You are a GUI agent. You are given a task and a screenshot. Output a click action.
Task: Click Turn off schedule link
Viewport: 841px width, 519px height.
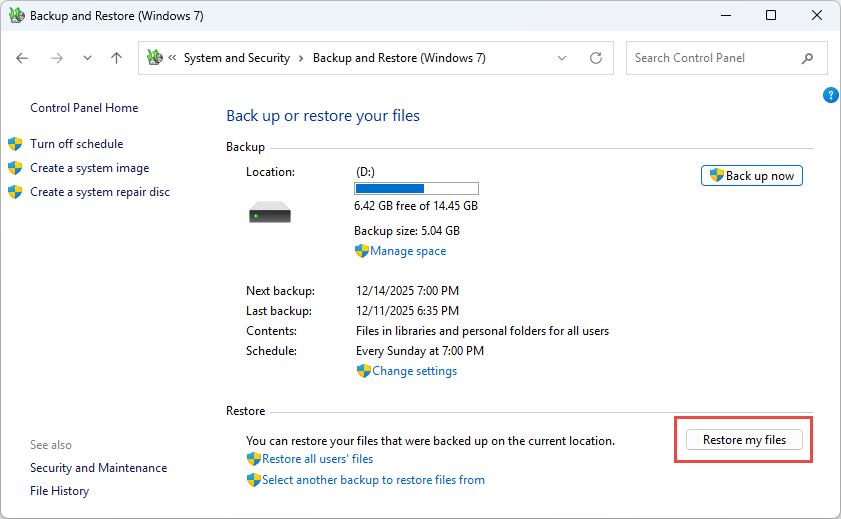pyautogui.click(x=77, y=144)
